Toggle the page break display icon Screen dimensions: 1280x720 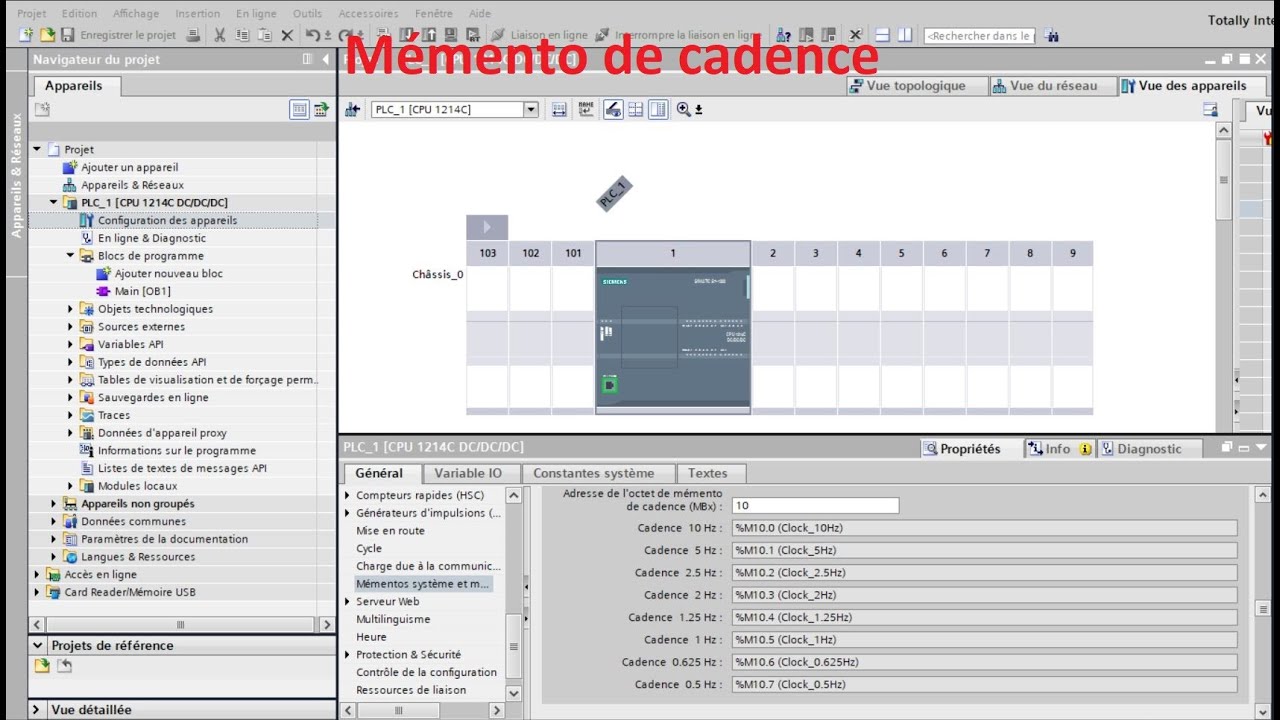point(636,109)
